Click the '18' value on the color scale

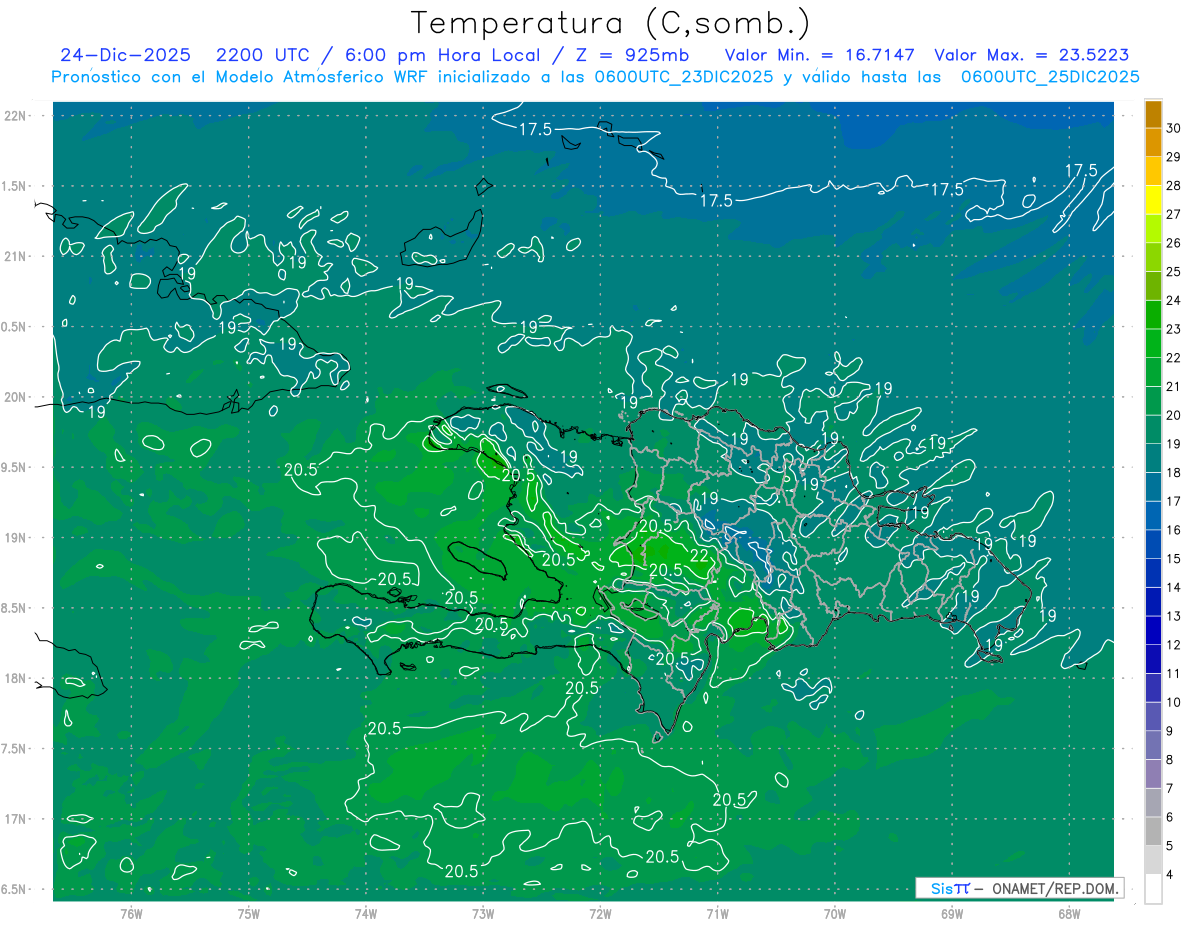pos(1174,472)
